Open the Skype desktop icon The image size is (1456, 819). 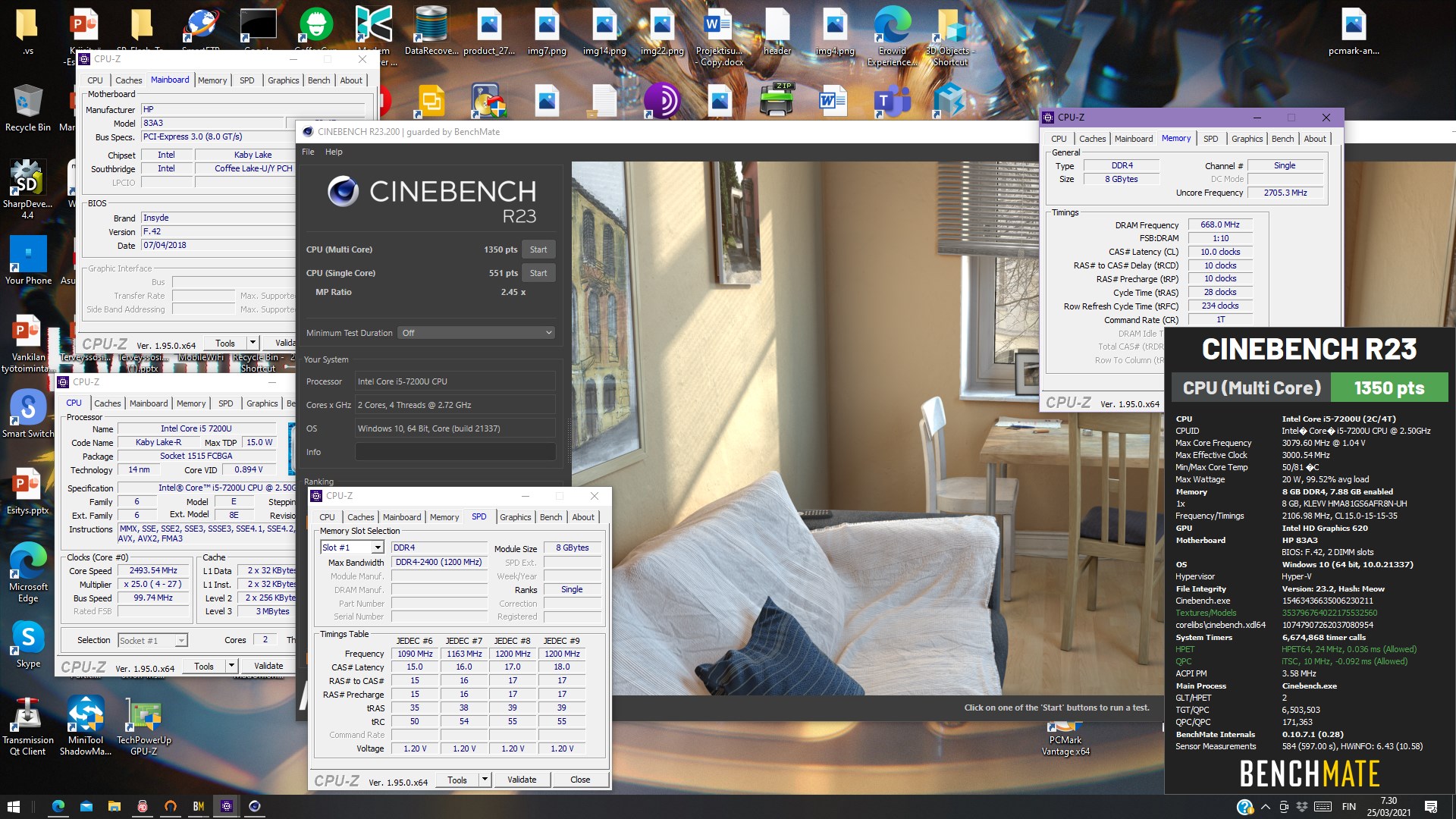[28, 645]
